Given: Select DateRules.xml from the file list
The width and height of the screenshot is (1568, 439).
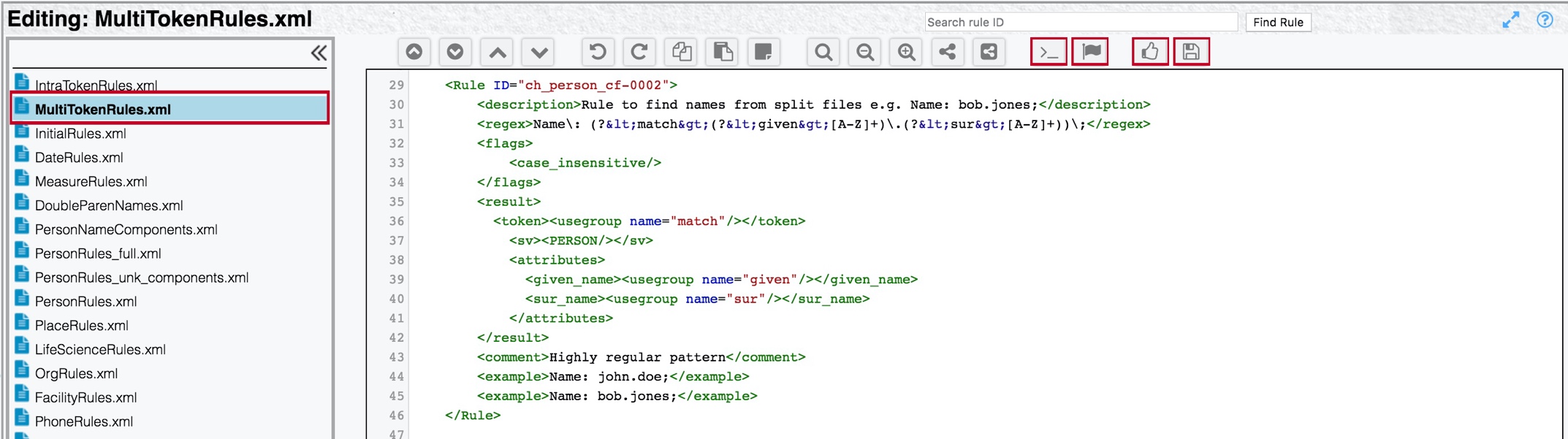Looking at the screenshot, I should pos(79,158).
